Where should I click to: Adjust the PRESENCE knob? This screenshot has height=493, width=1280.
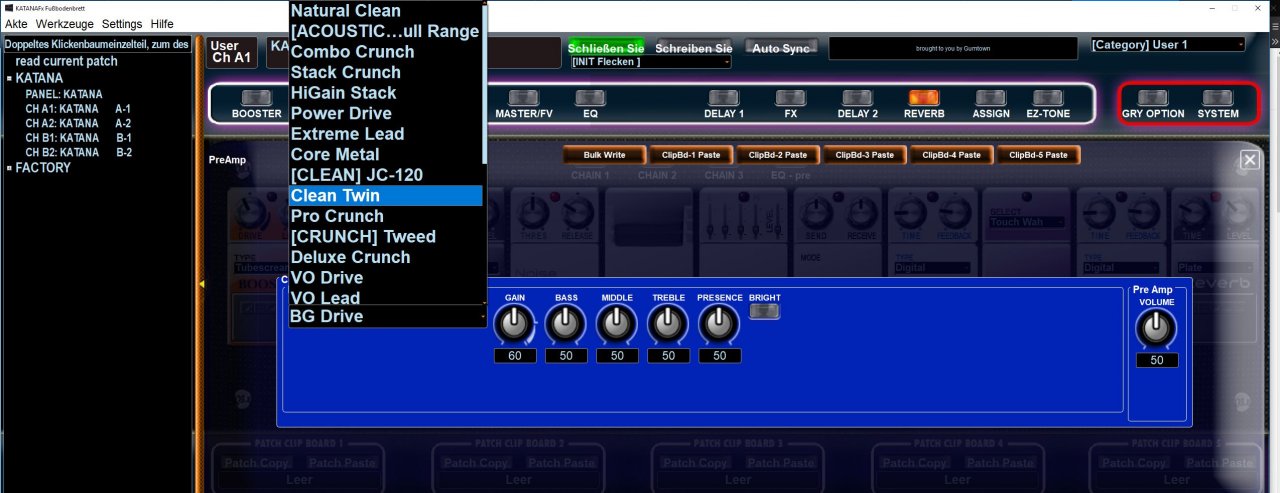coord(720,324)
